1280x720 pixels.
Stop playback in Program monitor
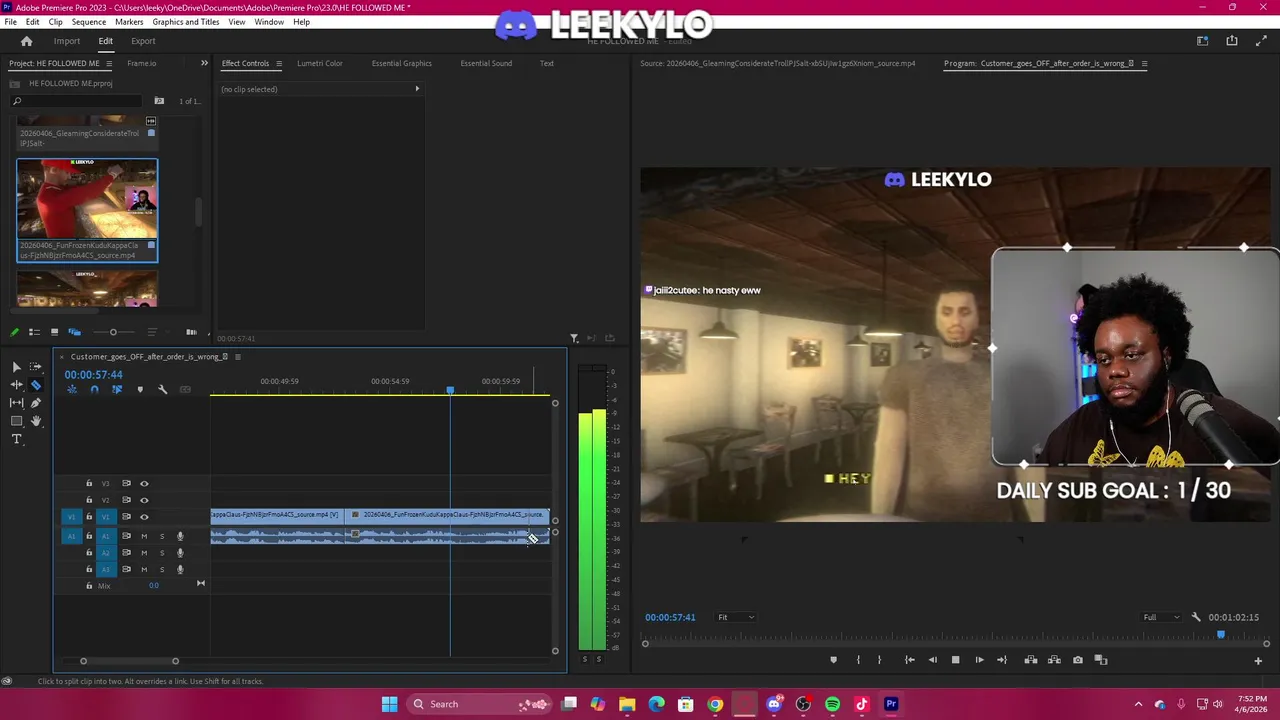coord(955,660)
